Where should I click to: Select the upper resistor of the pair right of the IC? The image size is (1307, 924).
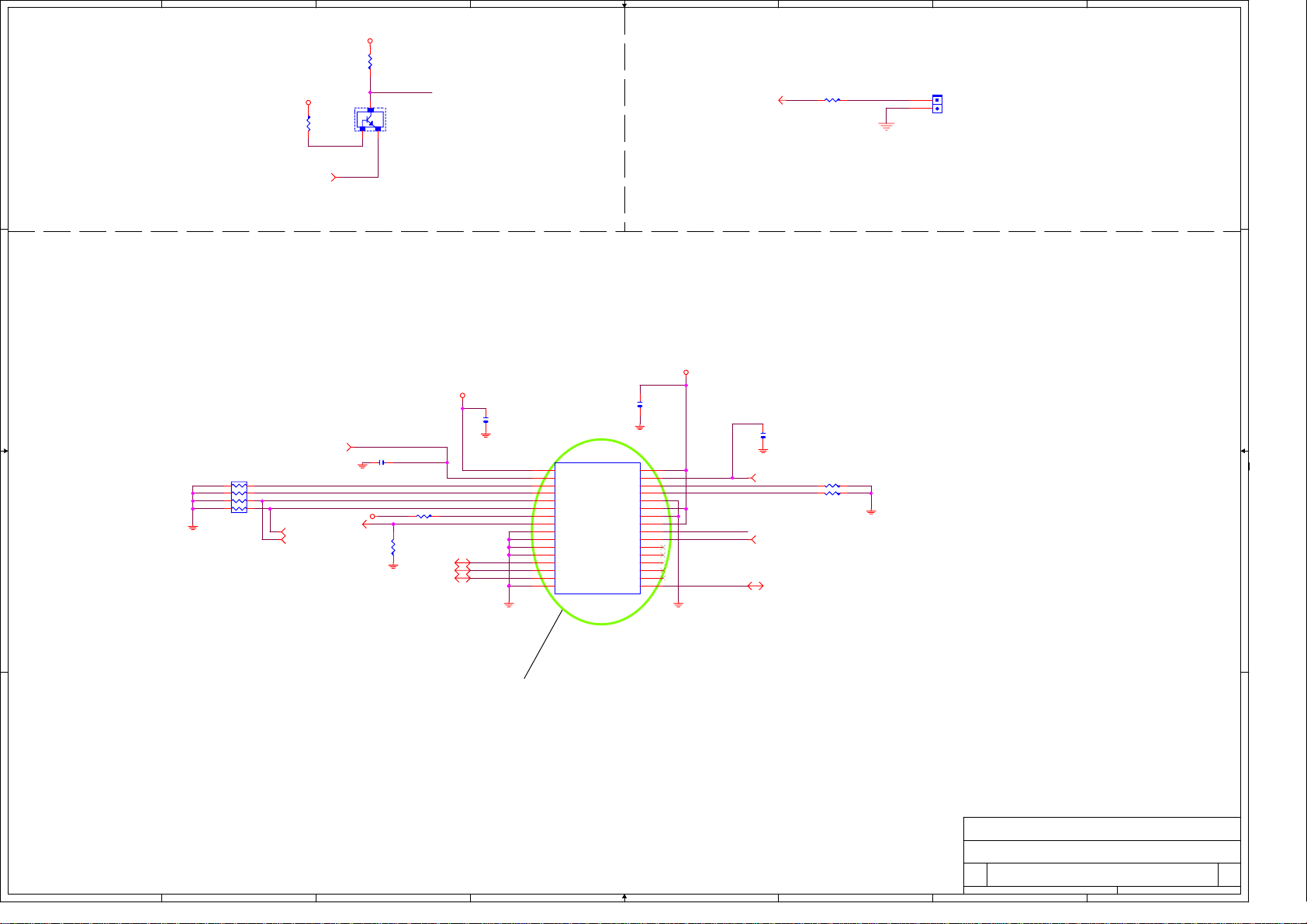(832, 486)
